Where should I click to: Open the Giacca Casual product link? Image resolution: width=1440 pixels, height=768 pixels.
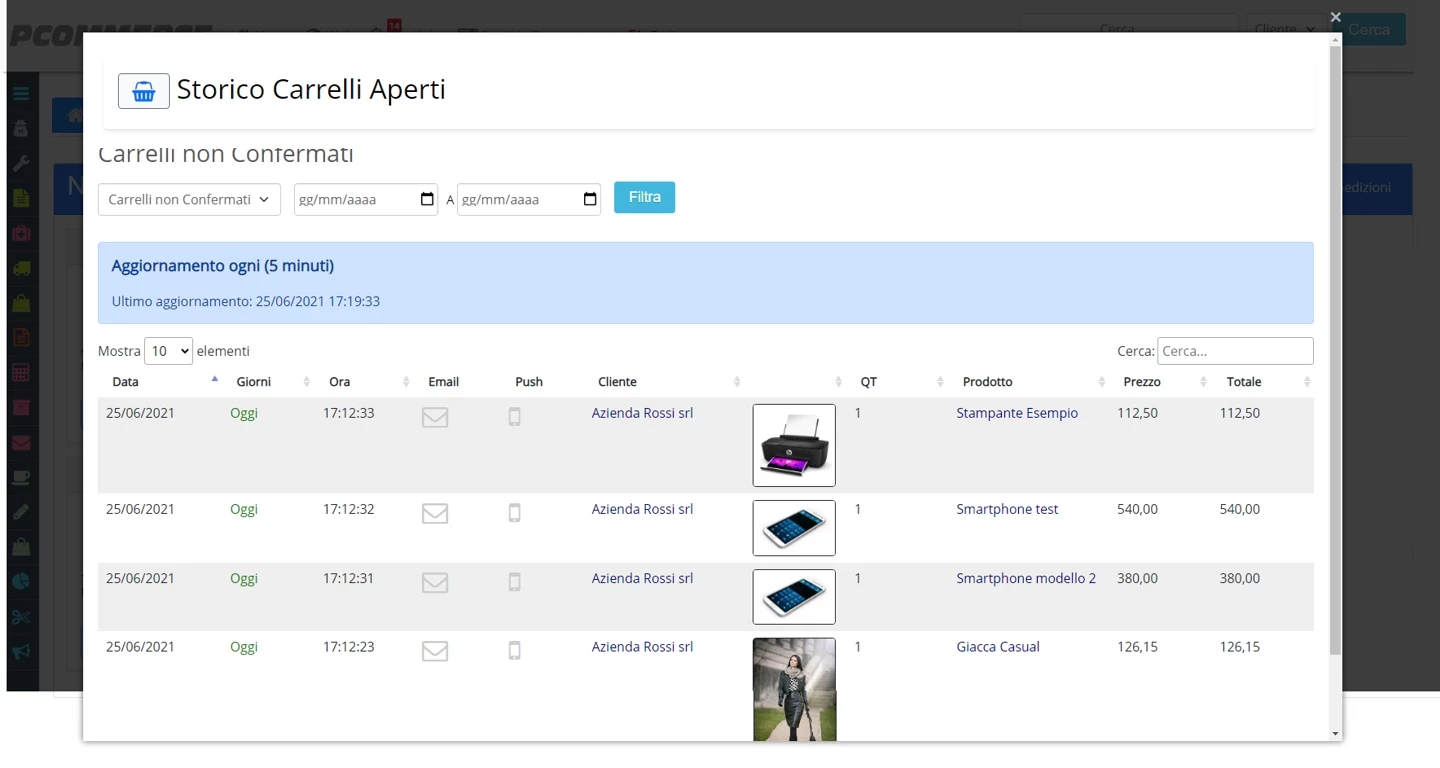(x=998, y=647)
